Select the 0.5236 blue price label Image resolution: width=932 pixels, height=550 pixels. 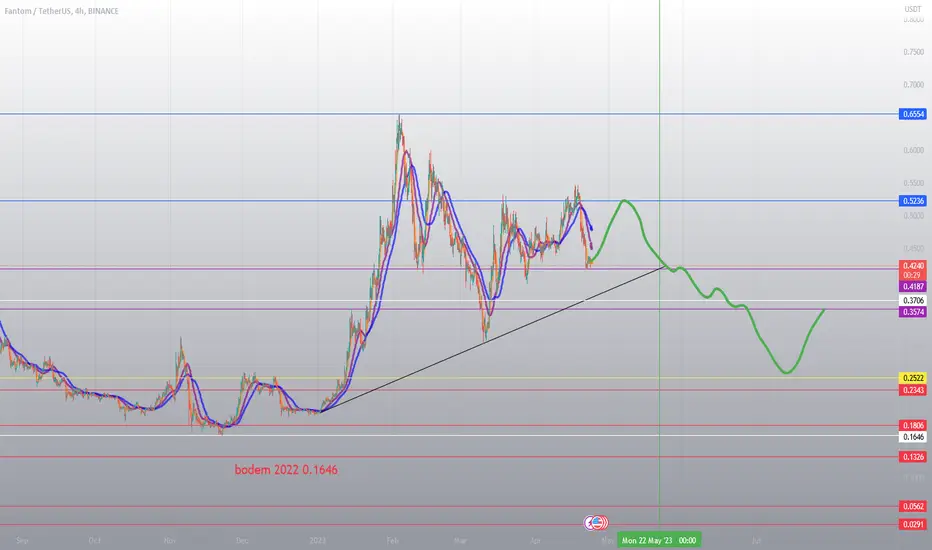point(913,200)
